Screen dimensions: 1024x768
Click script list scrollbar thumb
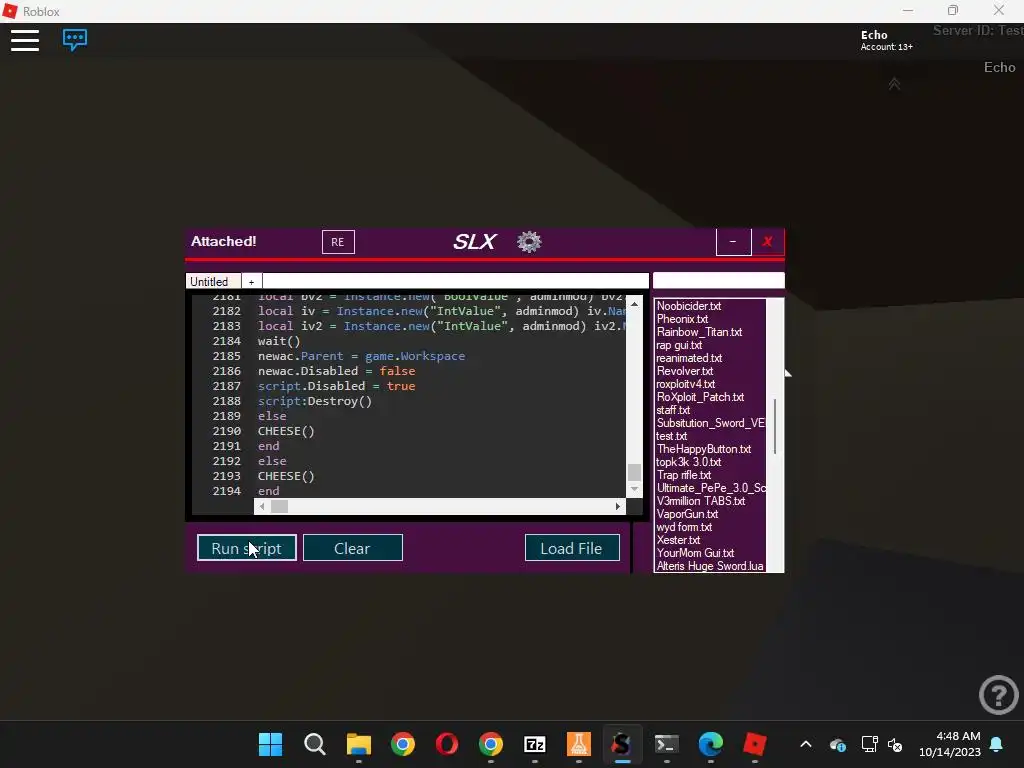tap(775, 426)
